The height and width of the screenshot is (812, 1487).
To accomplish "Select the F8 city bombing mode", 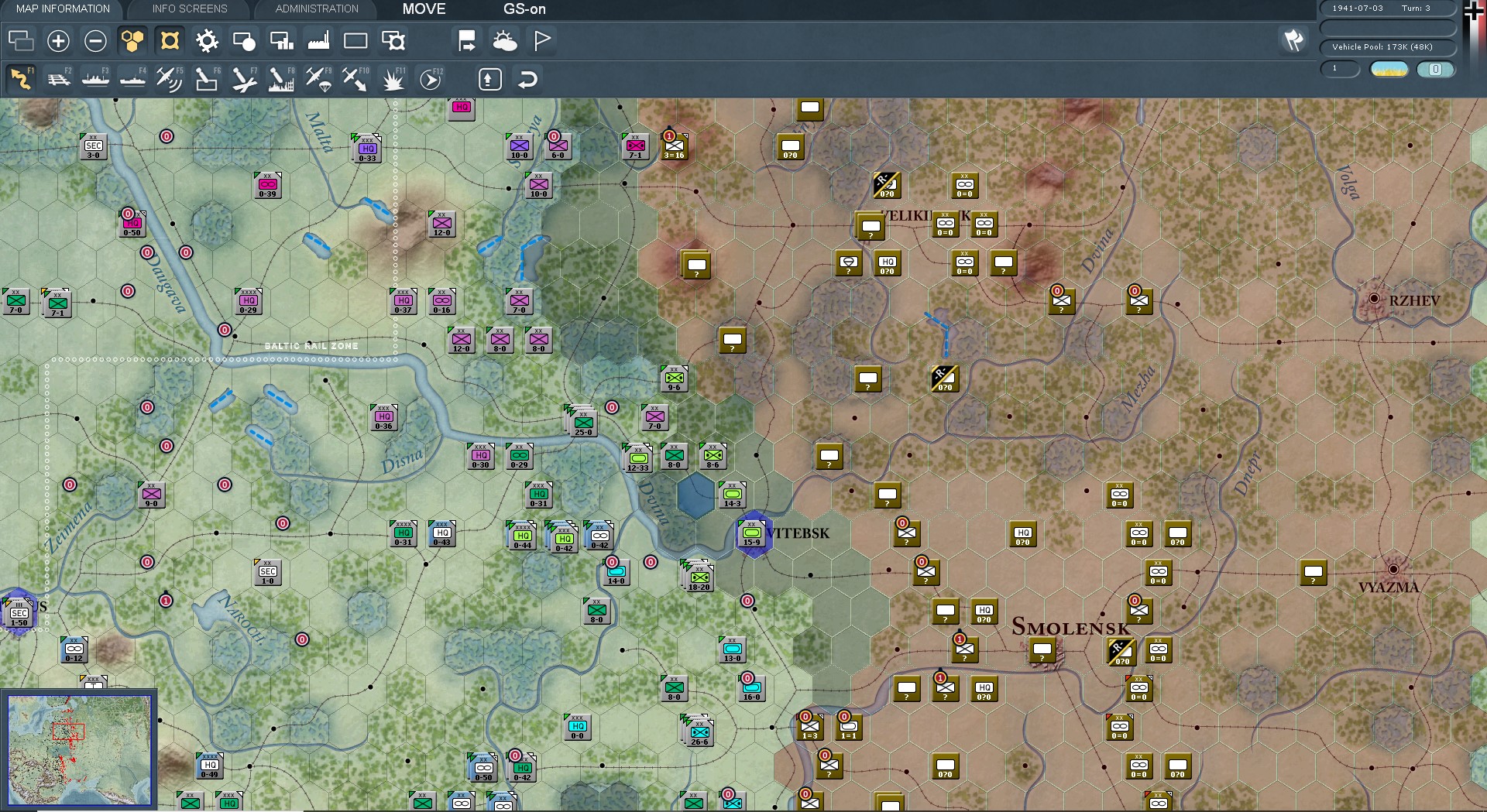I will point(281,79).
